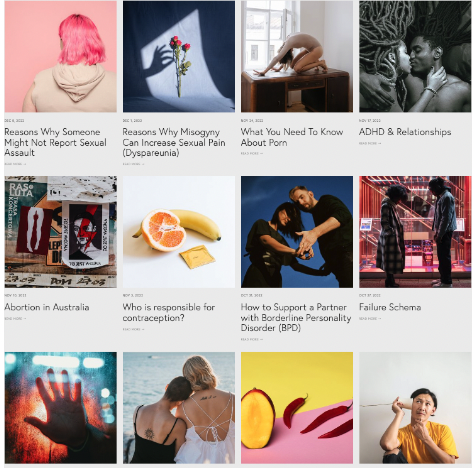The image size is (474, 468).
Task: Open the street posters collage thumbnail
Action: (61, 232)
